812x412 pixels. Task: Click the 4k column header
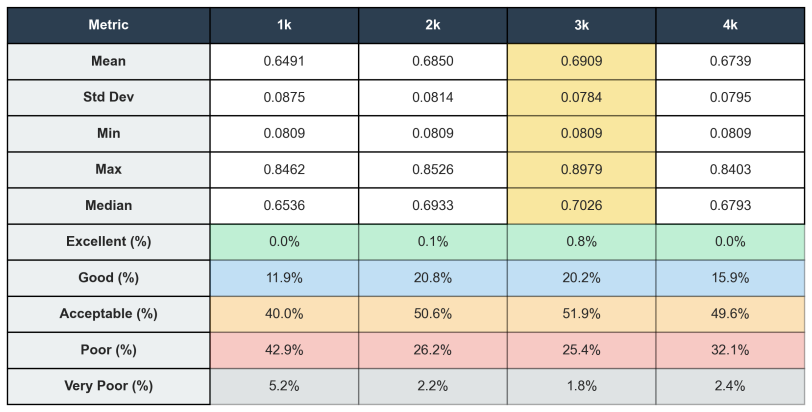click(x=730, y=25)
